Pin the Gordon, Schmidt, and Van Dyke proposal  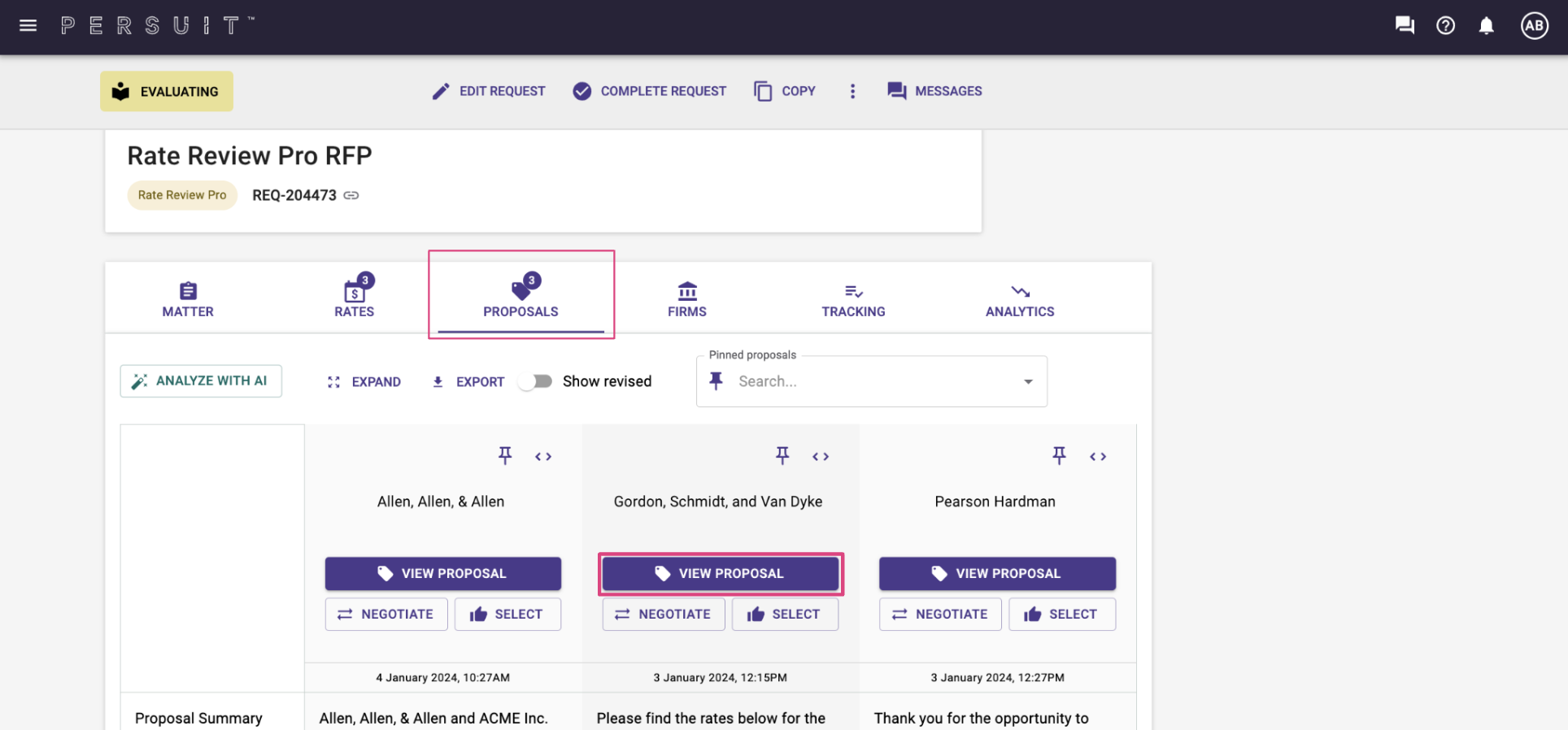coord(782,456)
